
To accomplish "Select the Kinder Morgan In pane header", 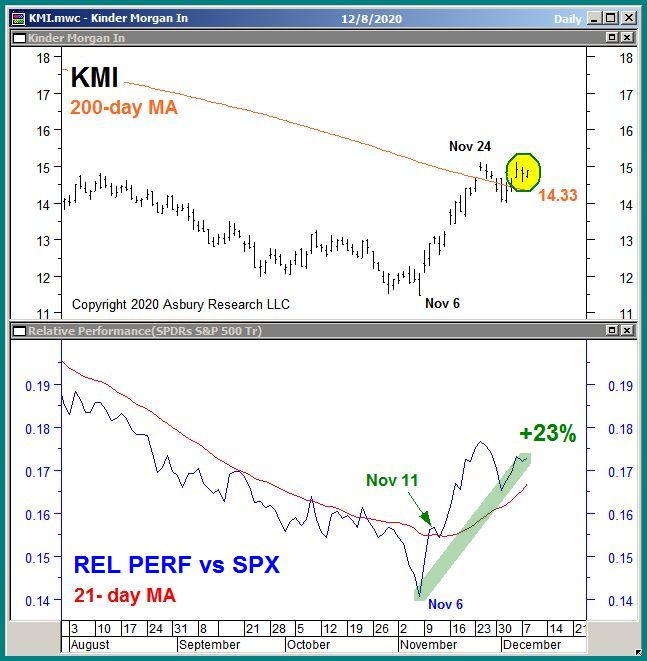I will click(300, 36).
